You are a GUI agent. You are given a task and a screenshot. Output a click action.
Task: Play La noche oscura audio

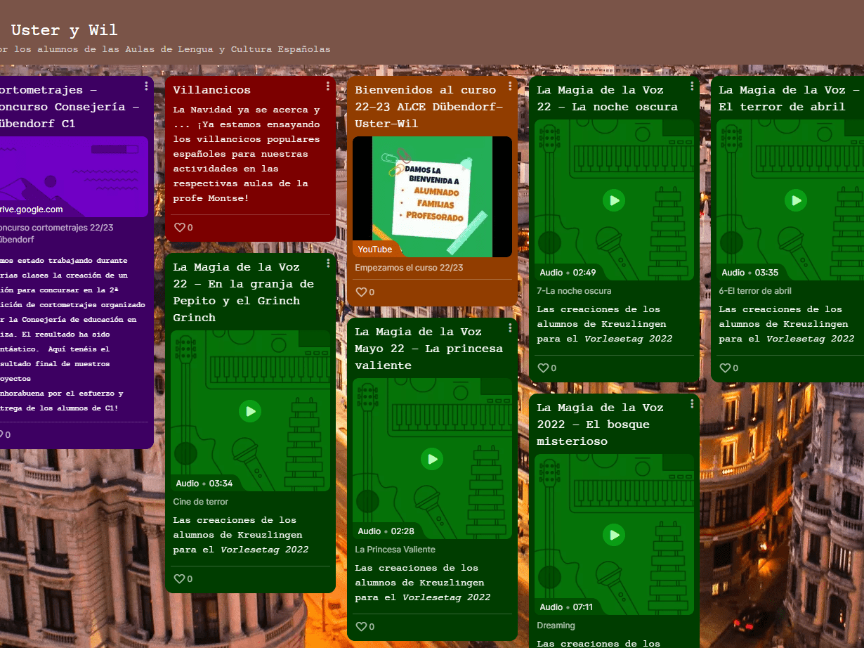point(613,201)
